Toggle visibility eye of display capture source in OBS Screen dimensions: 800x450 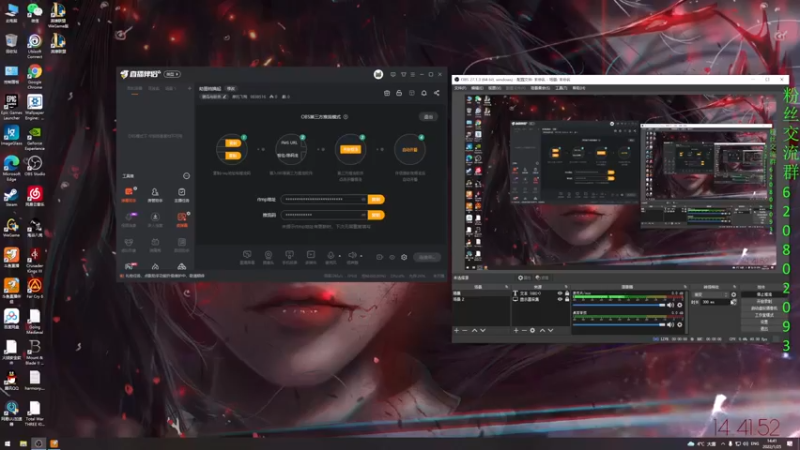(560, 299)
